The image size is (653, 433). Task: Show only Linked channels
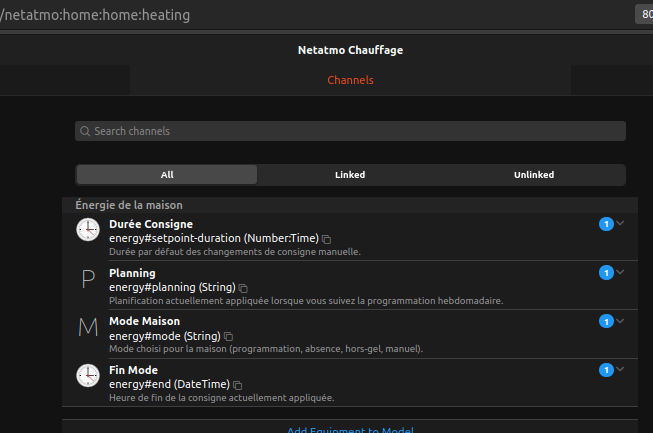coord(350,175)
